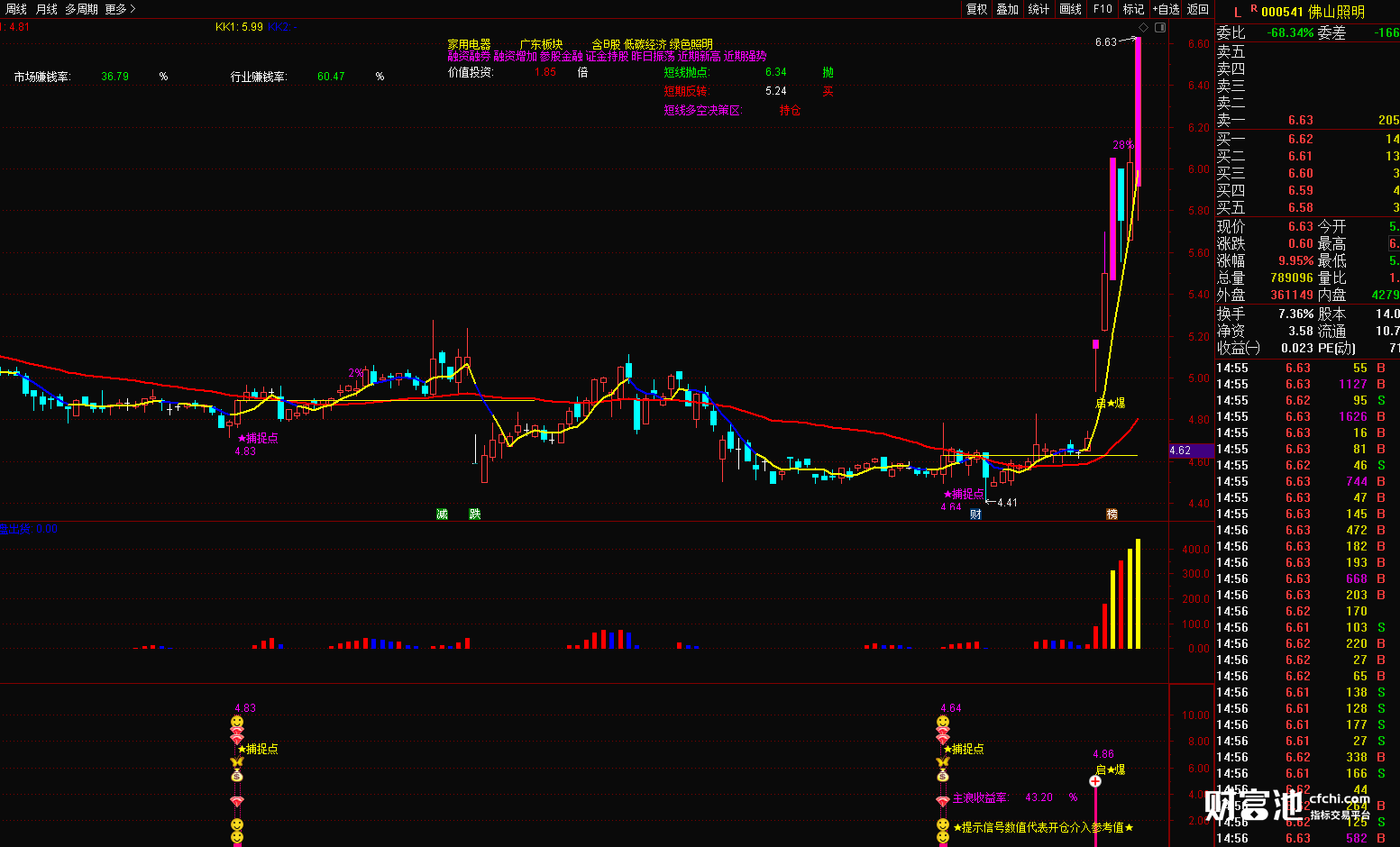Open the 多周期 multi-period view
The image size is (1400, 847).
coord(81,9)
